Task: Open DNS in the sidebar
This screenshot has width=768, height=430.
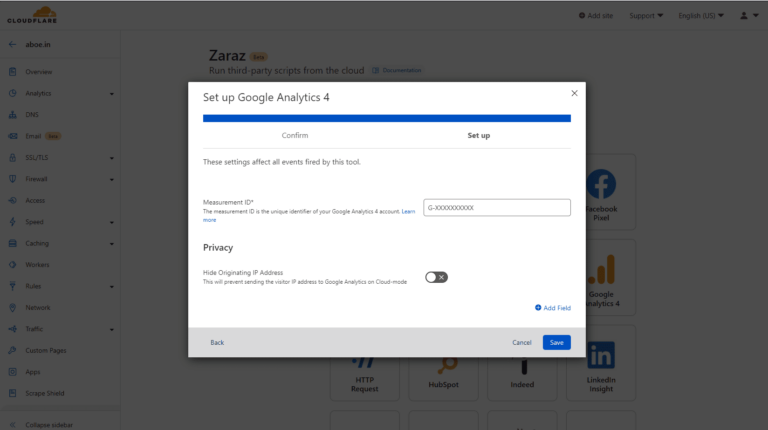Action: (x=32, y=115)
